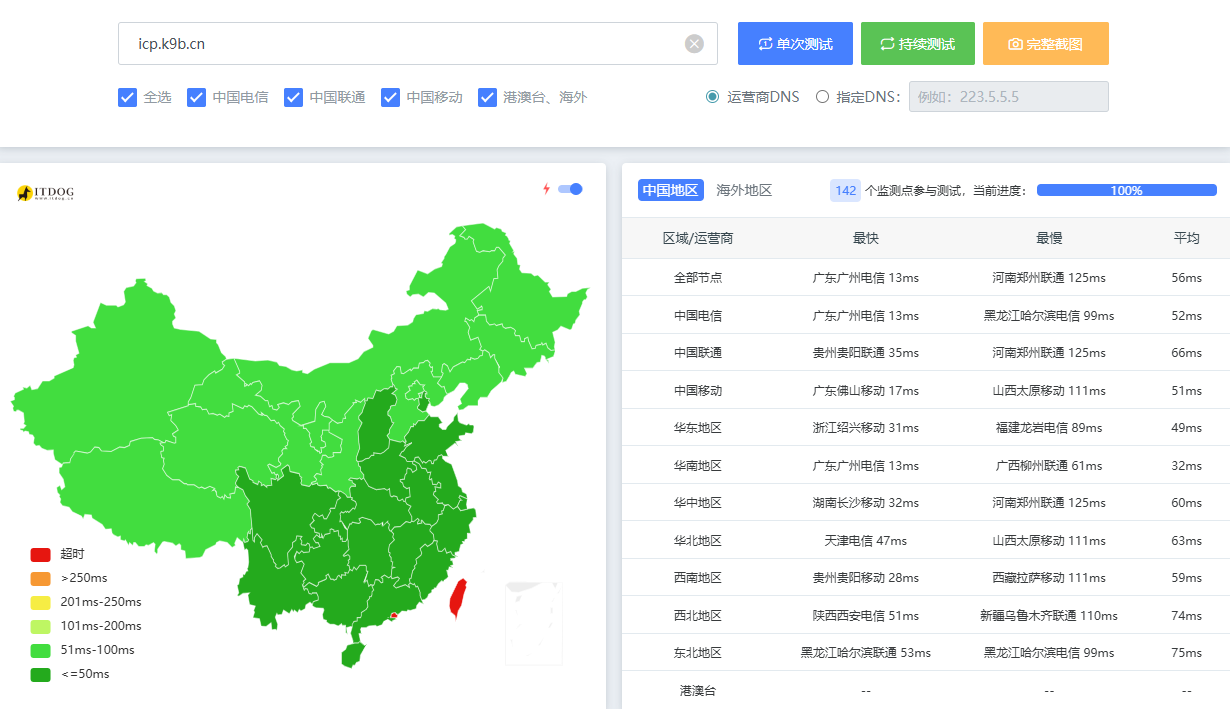The image size is (1230, 709).
Task: Click the 港澳台 row label
Action: tap(698, 690)
